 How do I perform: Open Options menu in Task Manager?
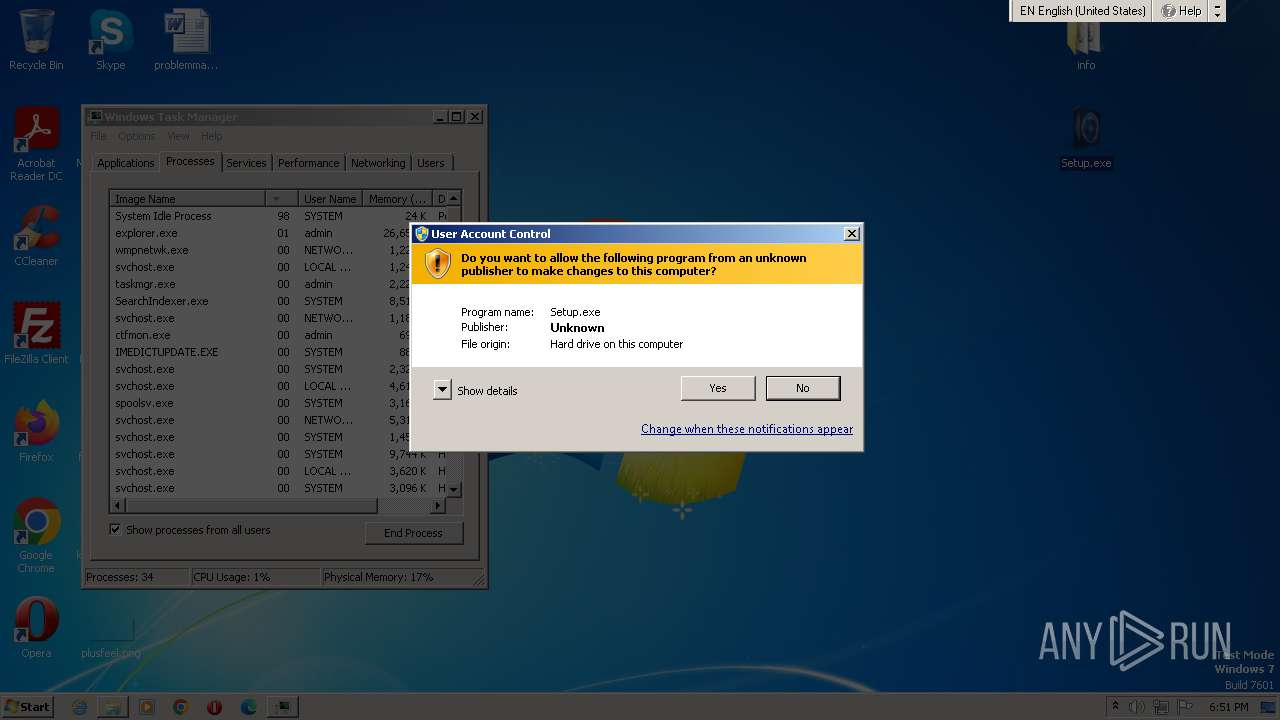[x=136, y=136]
